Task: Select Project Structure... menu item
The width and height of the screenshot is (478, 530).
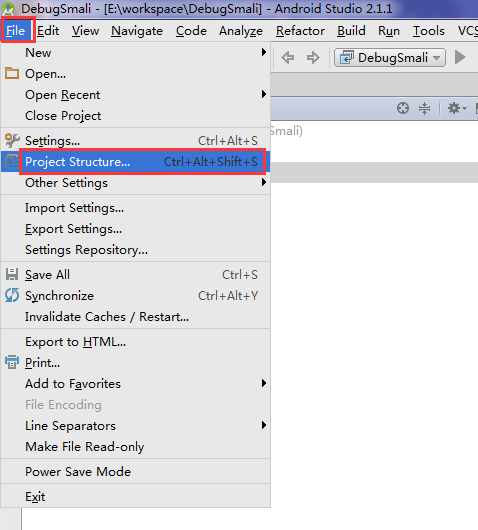Action: coord(135,162)
